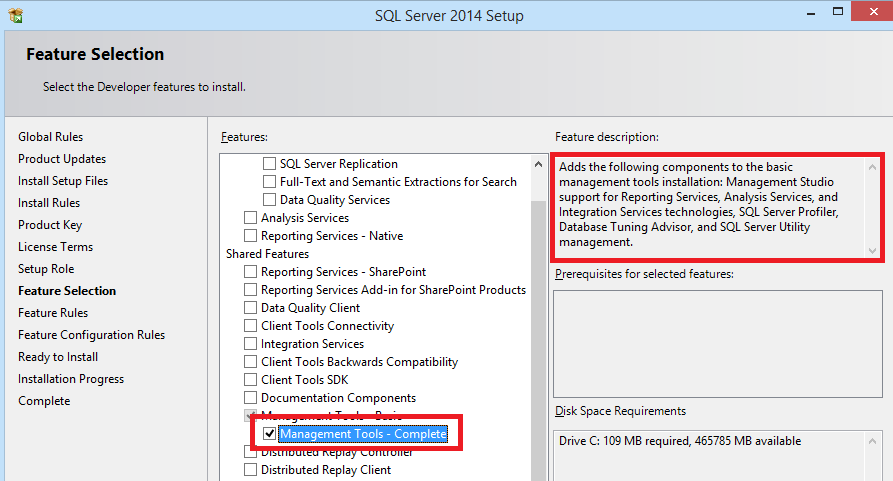Click the License Terms step

[55, 247]
